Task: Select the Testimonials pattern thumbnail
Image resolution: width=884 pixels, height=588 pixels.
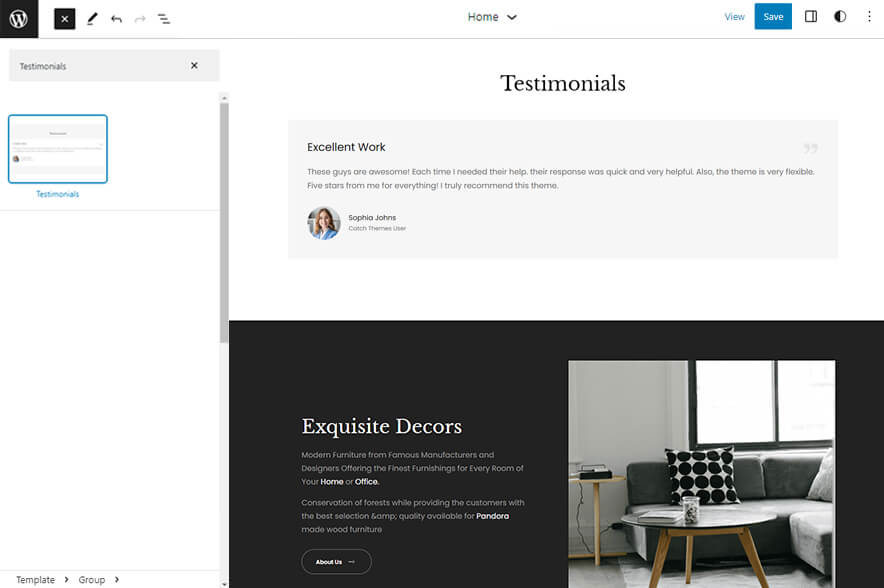Action: pyautogui.click(x=57, y=148)
